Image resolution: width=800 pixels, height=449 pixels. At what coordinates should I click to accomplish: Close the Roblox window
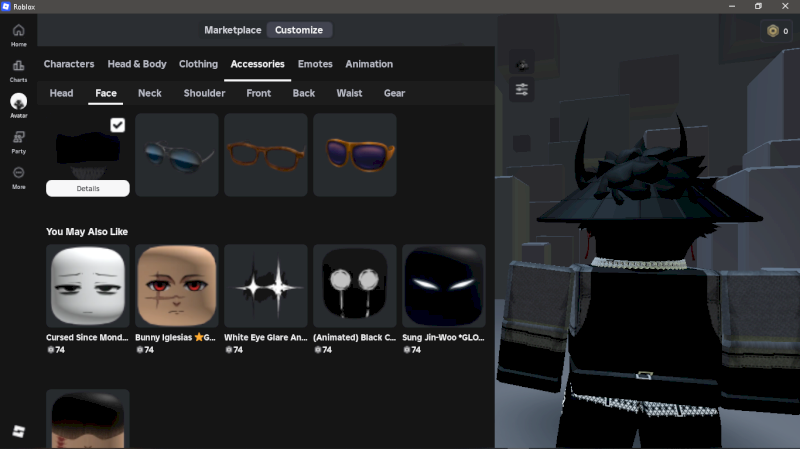tap(785, 6)
